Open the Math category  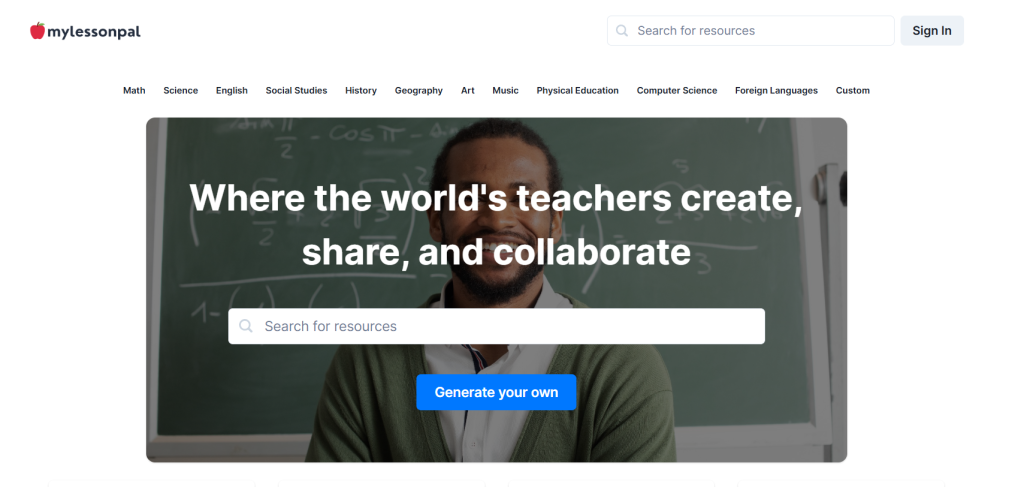pyautogui.click(x=134, y=91)
